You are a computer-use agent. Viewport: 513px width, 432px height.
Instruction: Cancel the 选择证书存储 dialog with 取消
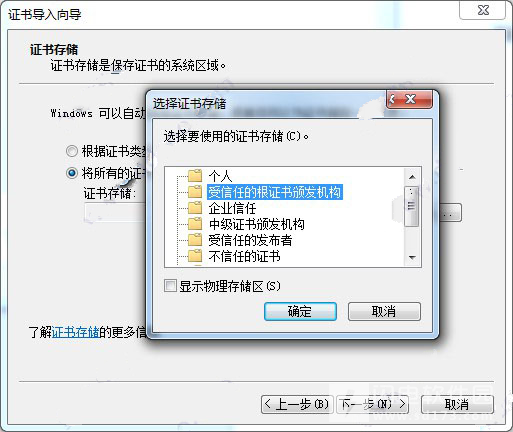pos(384,312)
